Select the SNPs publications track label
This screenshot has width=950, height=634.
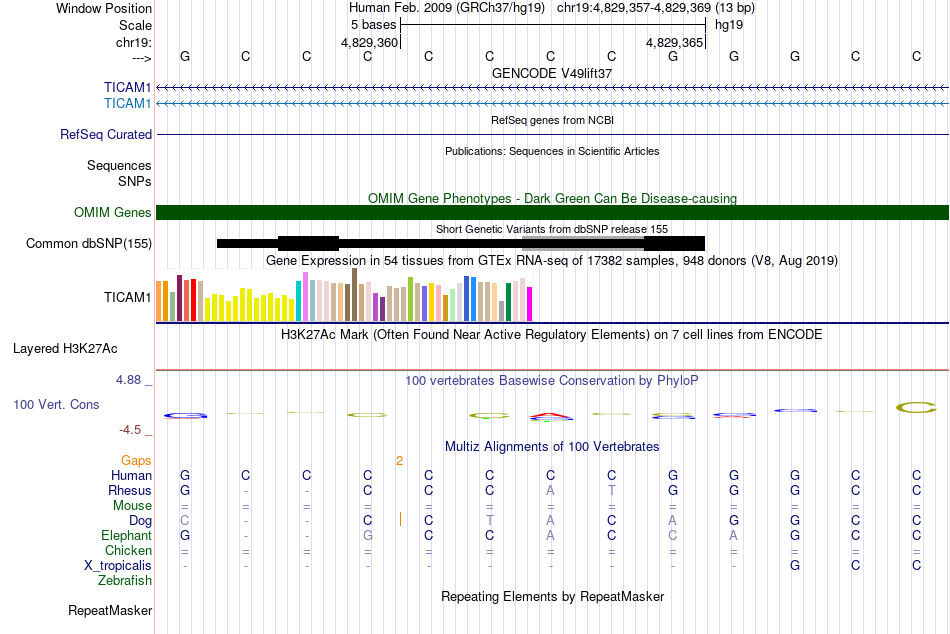[x=135, y=181]
